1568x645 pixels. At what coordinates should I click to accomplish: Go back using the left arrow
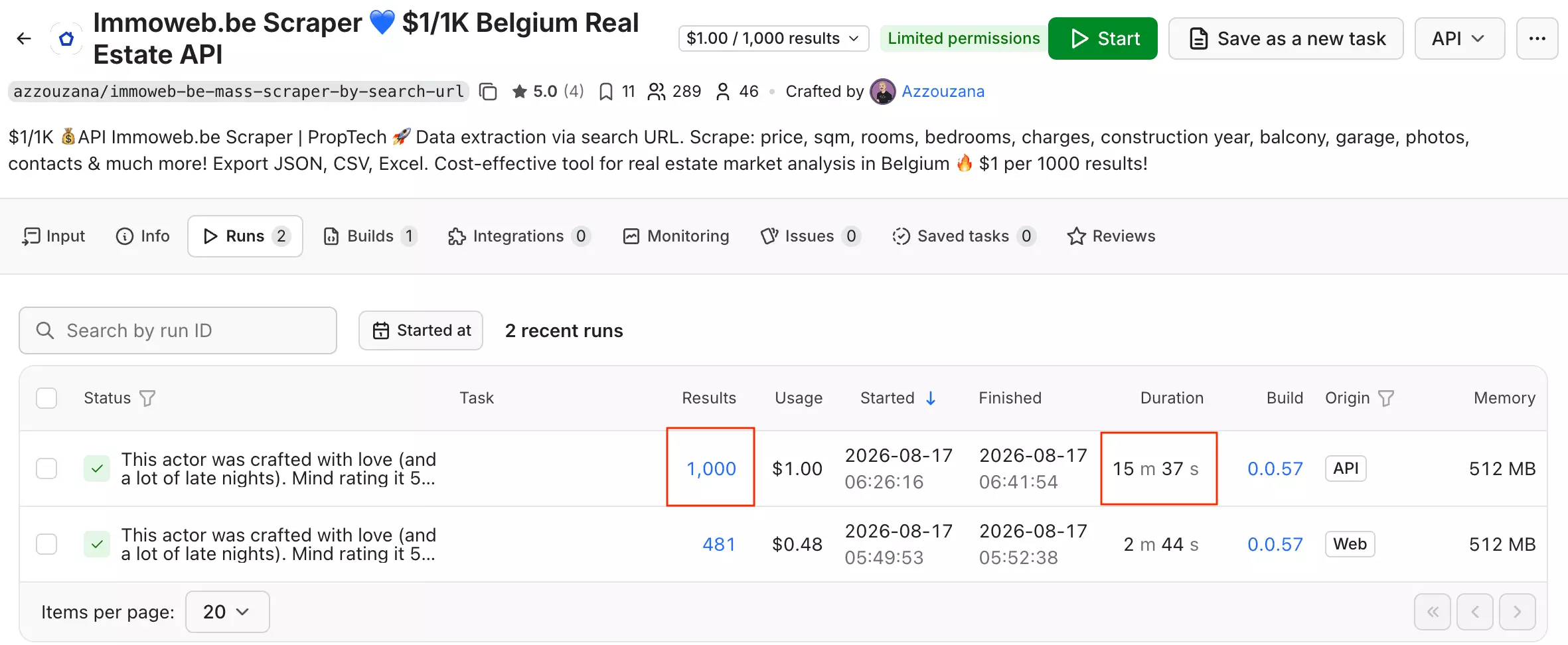pos(24,38)
